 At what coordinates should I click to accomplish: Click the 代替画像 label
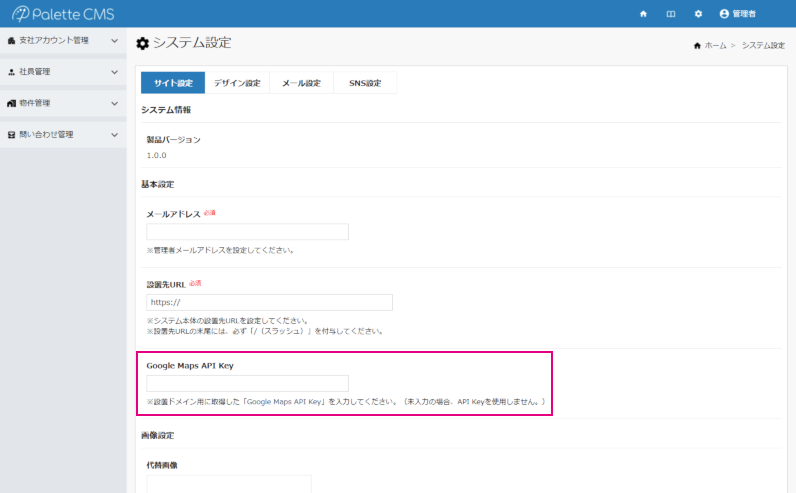(162, 465)
